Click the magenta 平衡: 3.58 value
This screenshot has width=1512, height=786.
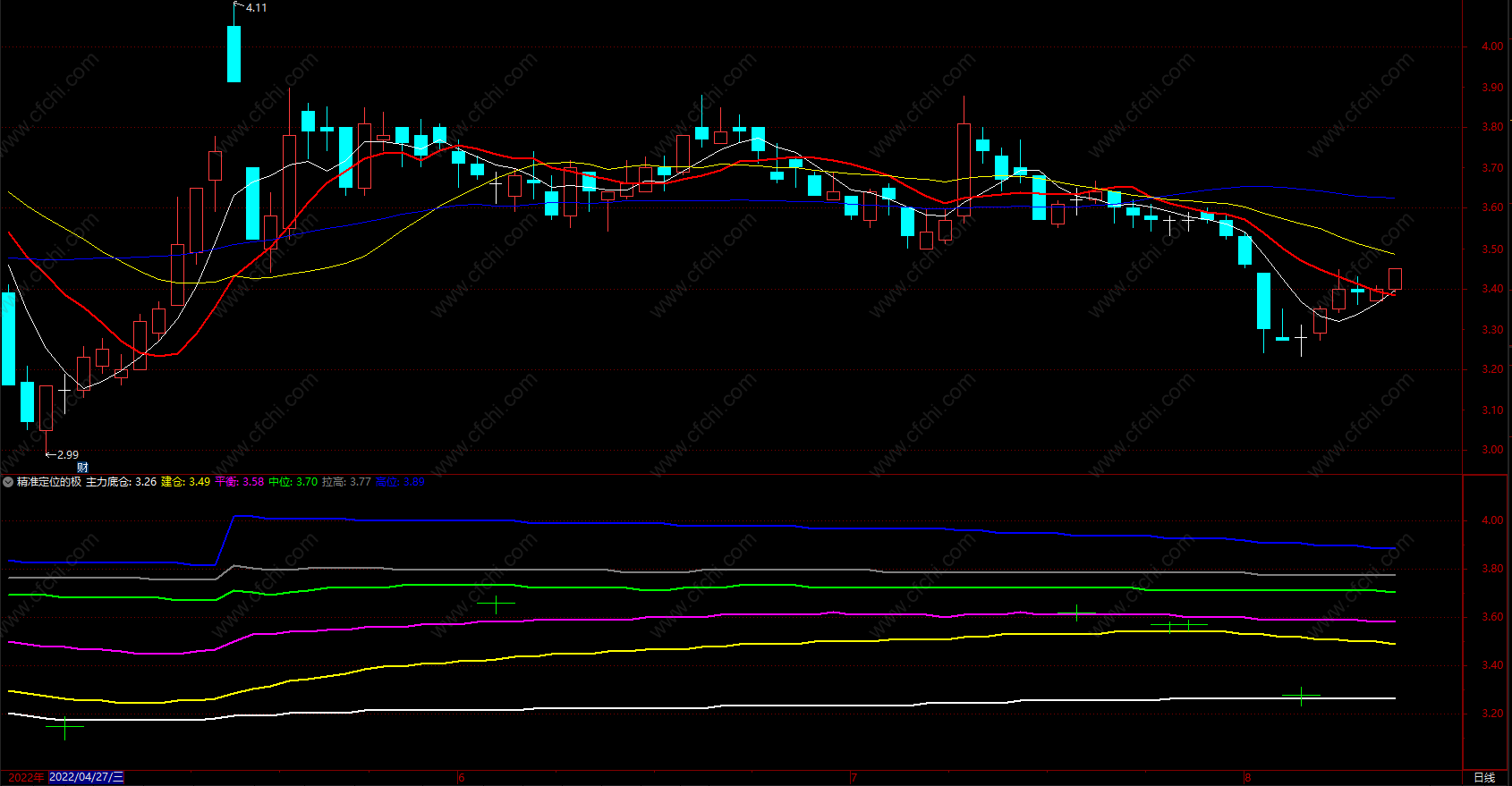click(x=240, y=482)
